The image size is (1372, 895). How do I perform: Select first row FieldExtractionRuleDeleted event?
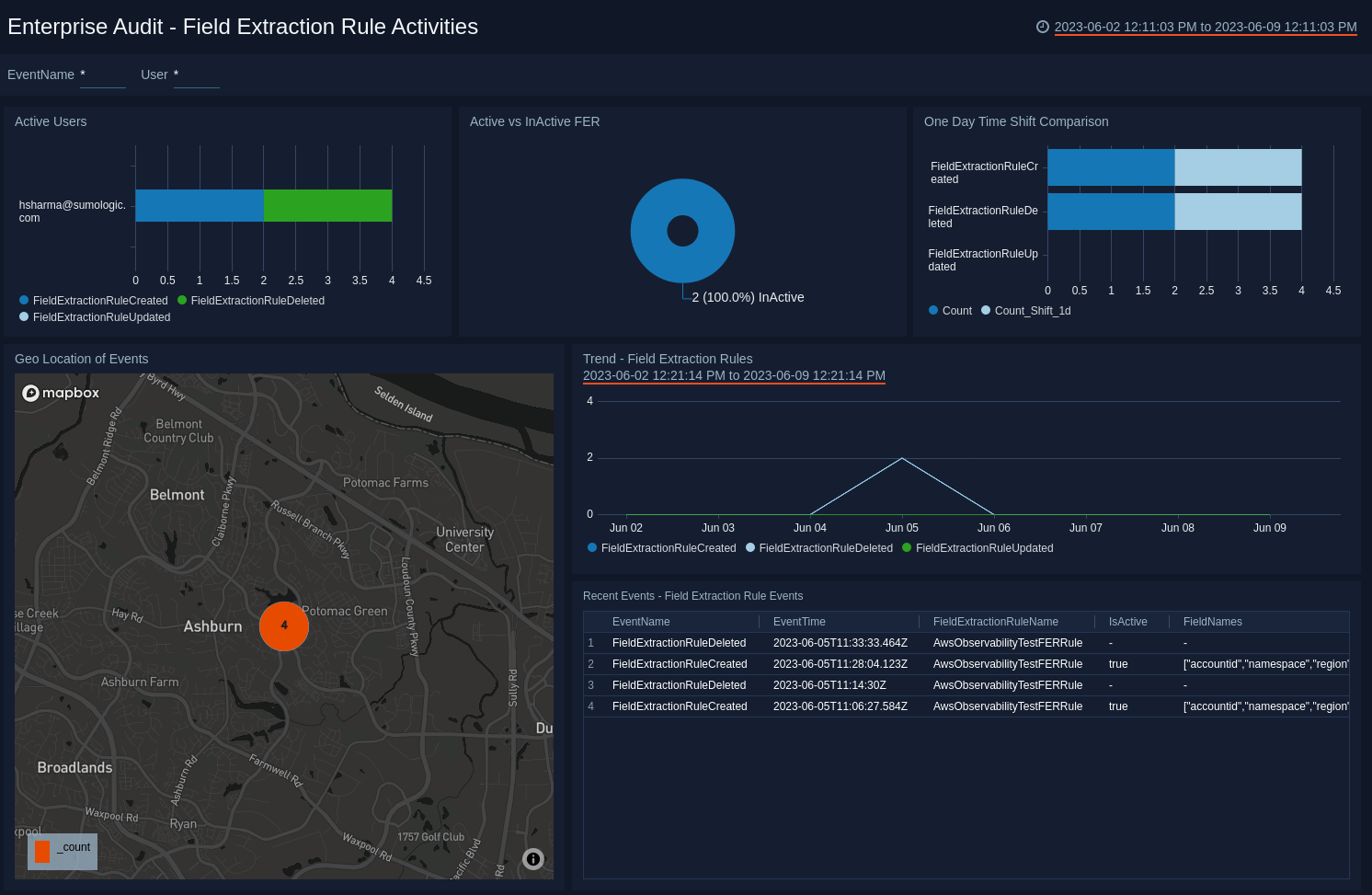coord(679,643)
